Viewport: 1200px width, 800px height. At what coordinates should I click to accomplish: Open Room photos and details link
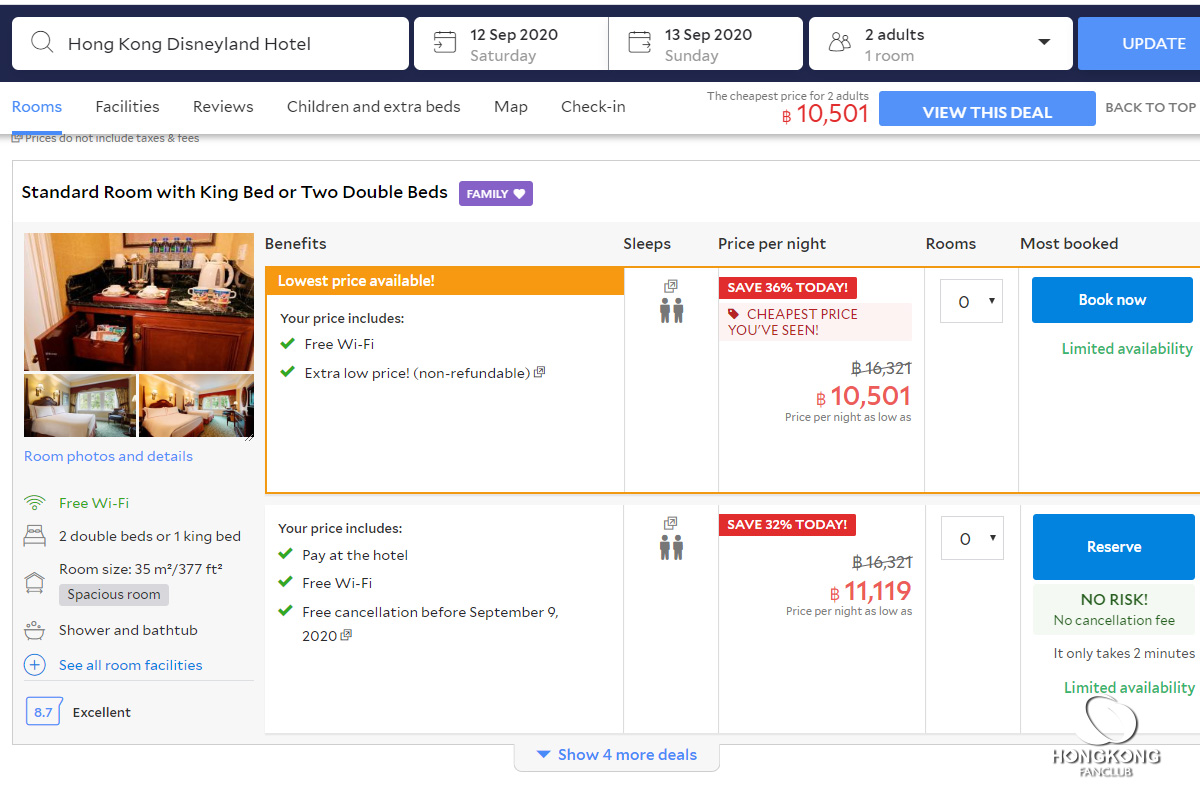[x=108, y=456]
